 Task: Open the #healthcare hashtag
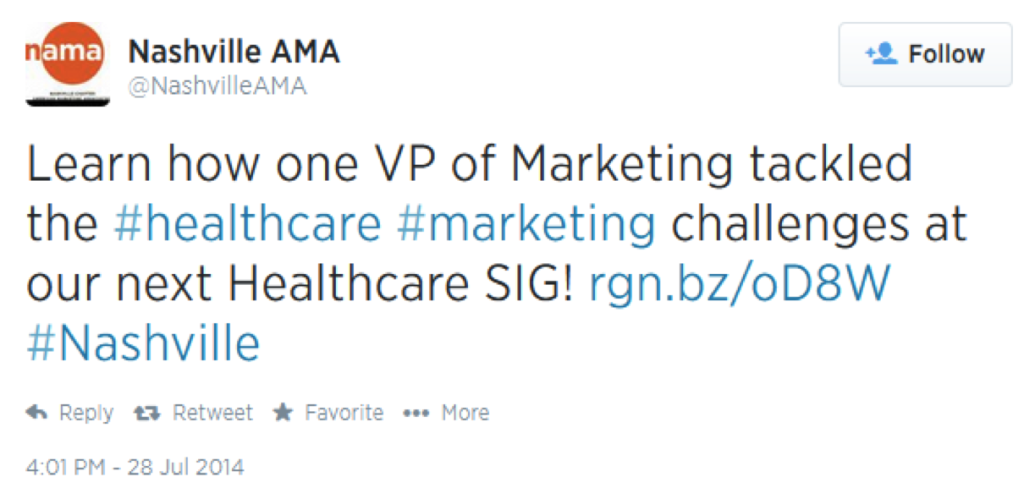click(x=247, y=223)
